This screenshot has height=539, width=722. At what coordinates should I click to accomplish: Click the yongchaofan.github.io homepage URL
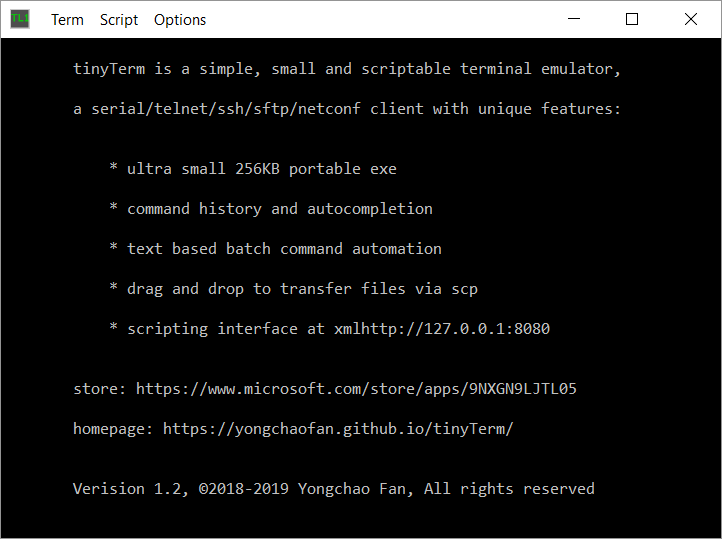click(x=338, y=429)
